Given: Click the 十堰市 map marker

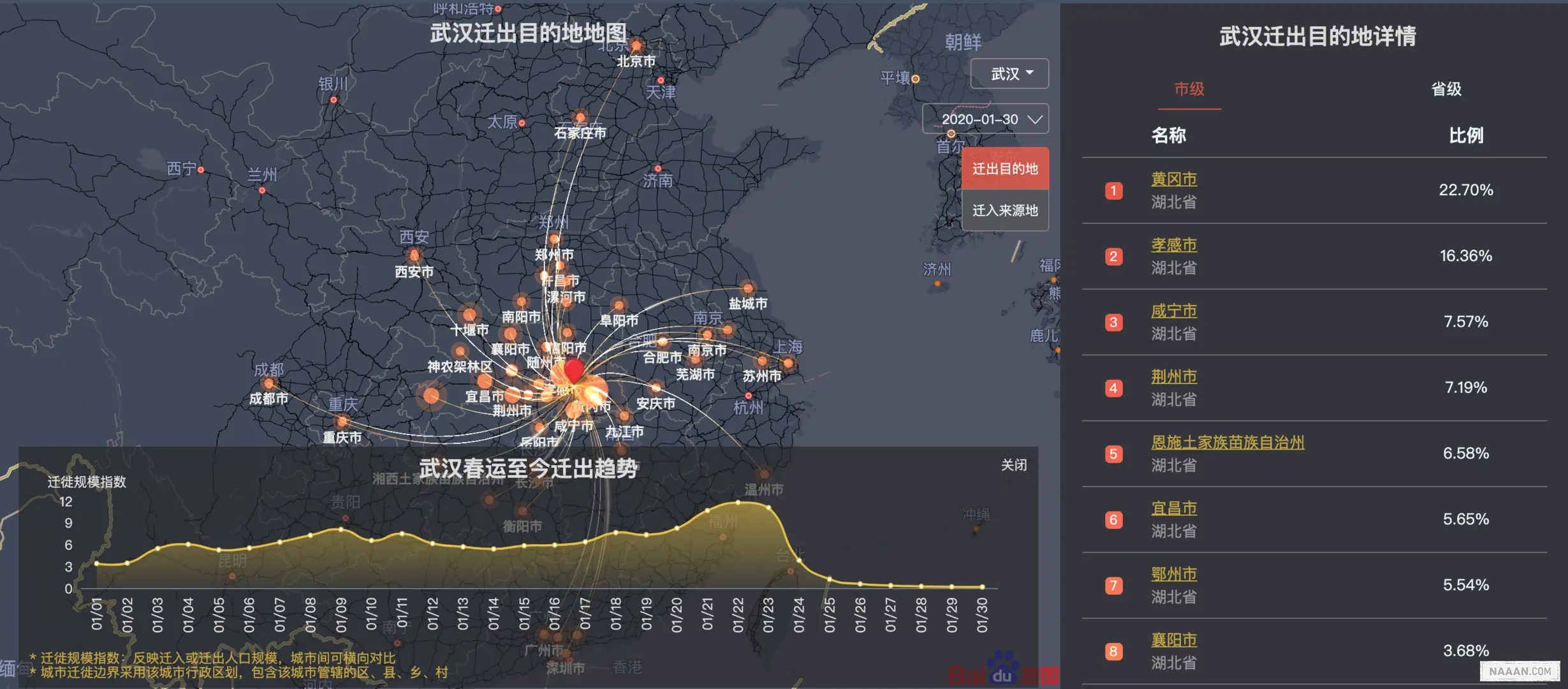Looking at the screenshot, I should 469,315.
